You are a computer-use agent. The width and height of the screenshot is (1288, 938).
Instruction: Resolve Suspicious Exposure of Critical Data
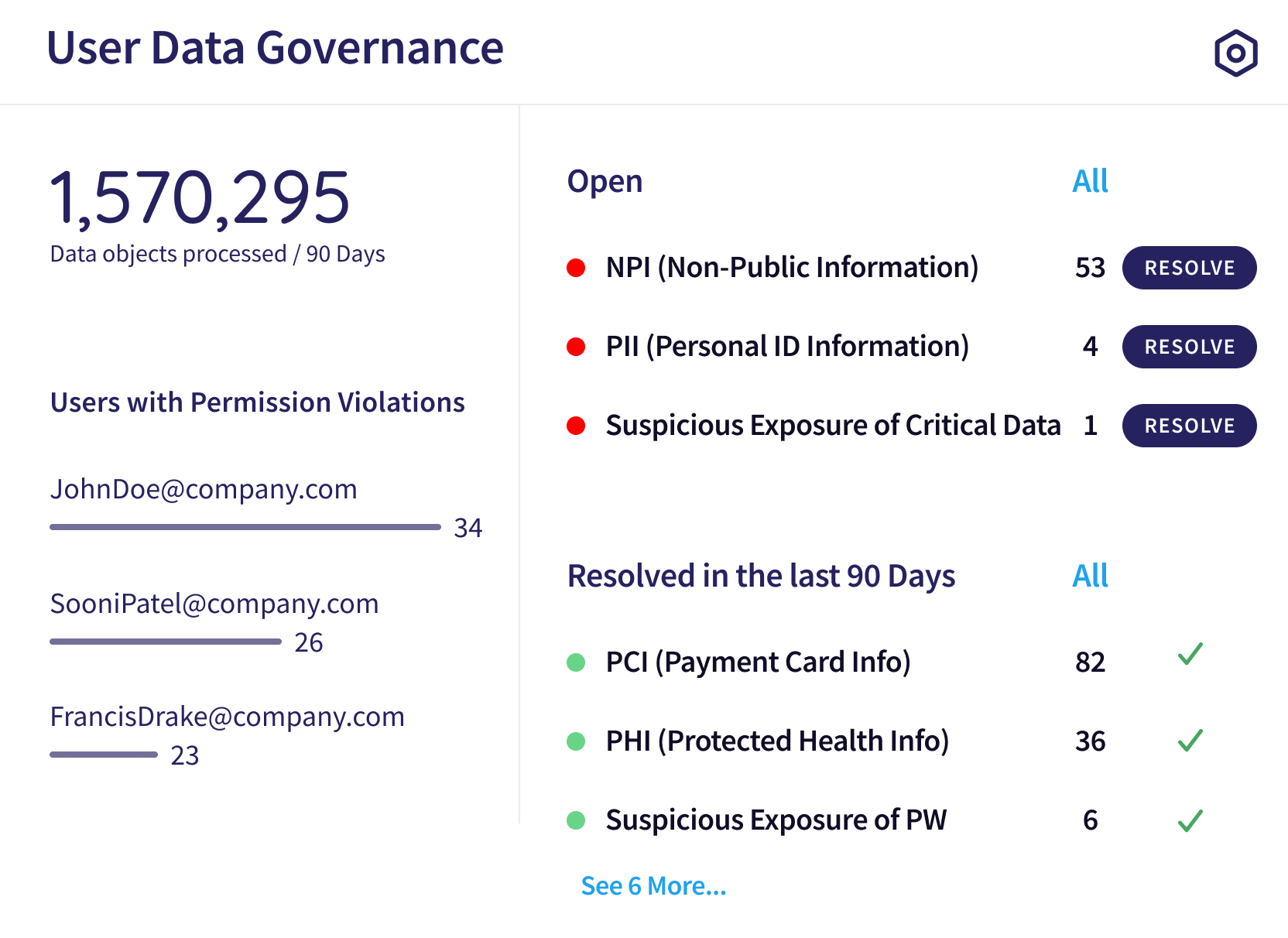[1189, 426]
